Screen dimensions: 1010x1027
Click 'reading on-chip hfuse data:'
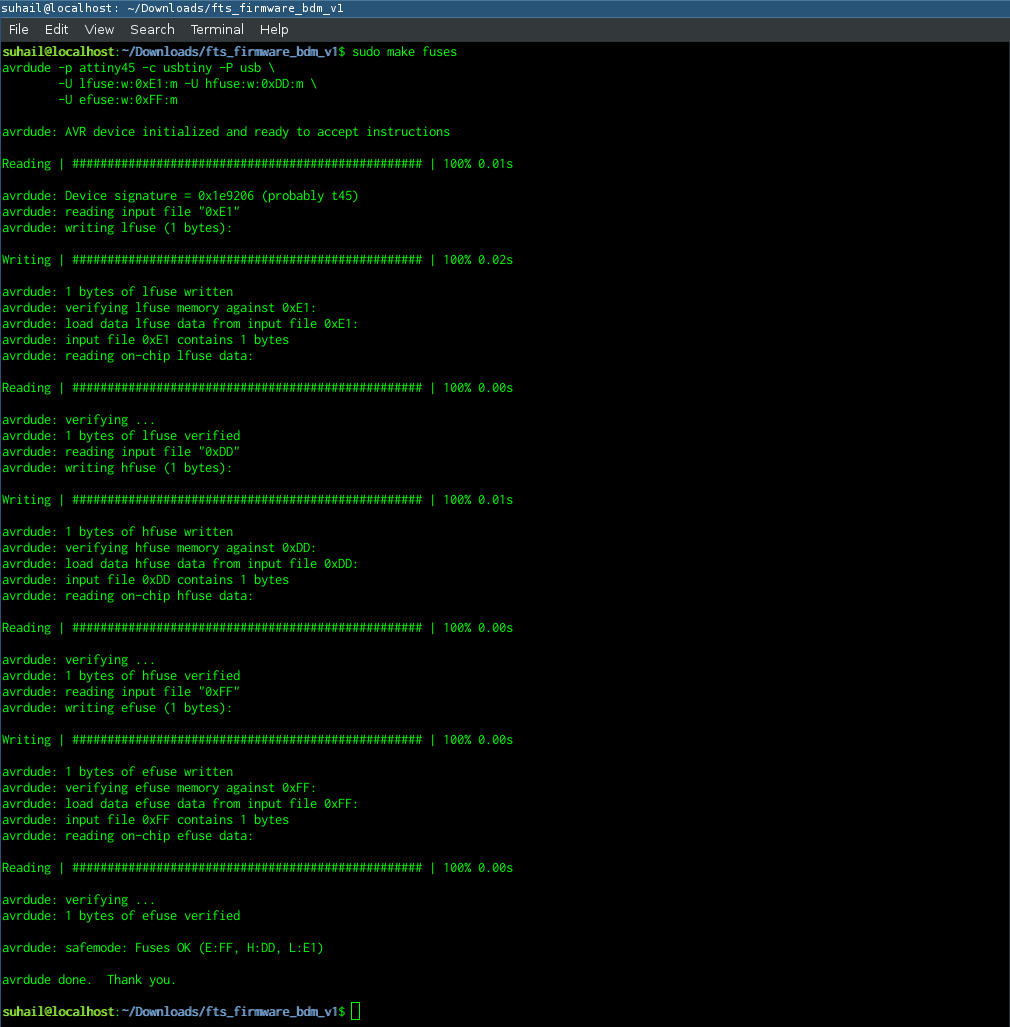click(159, 596)
